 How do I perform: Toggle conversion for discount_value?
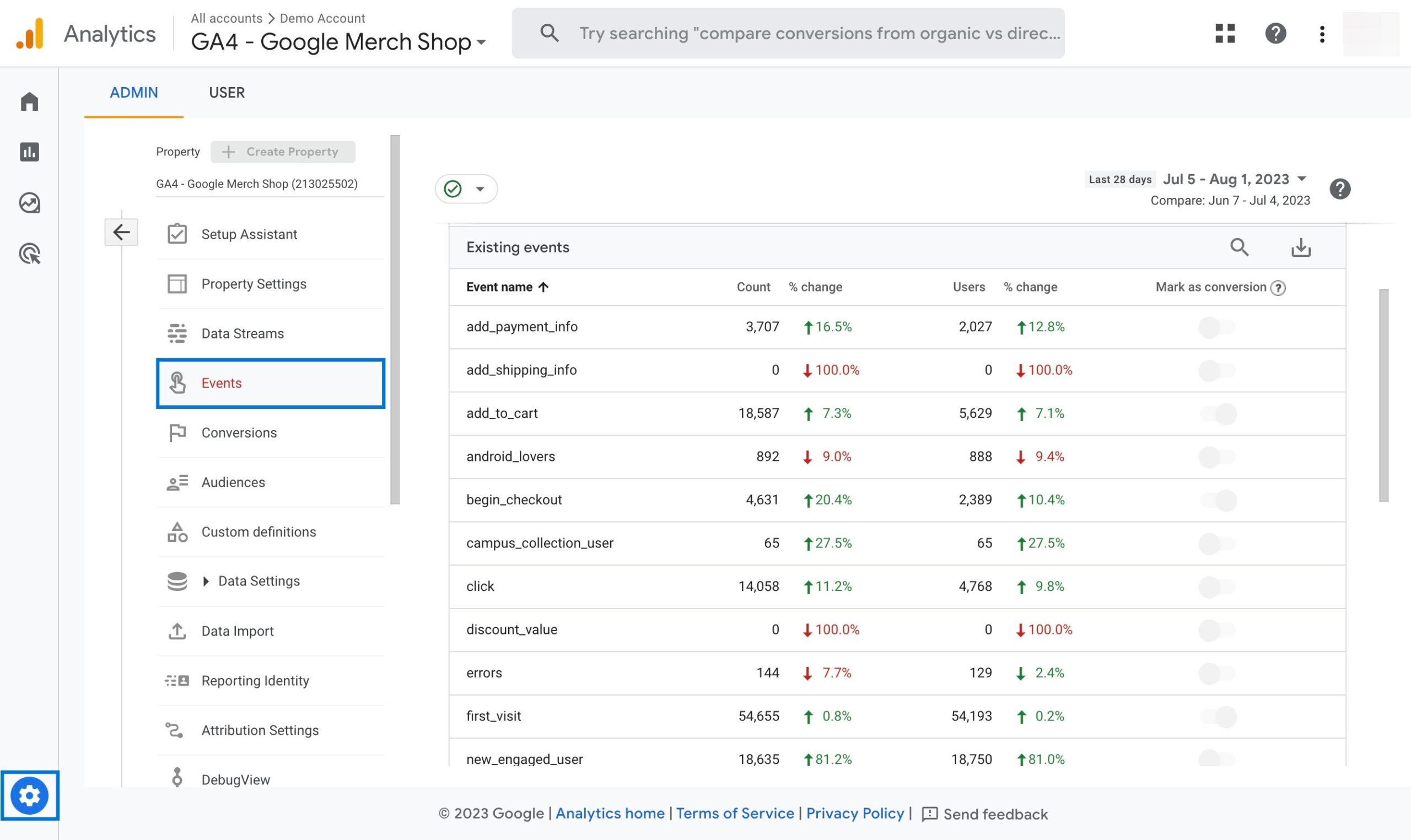(1217, 629)
